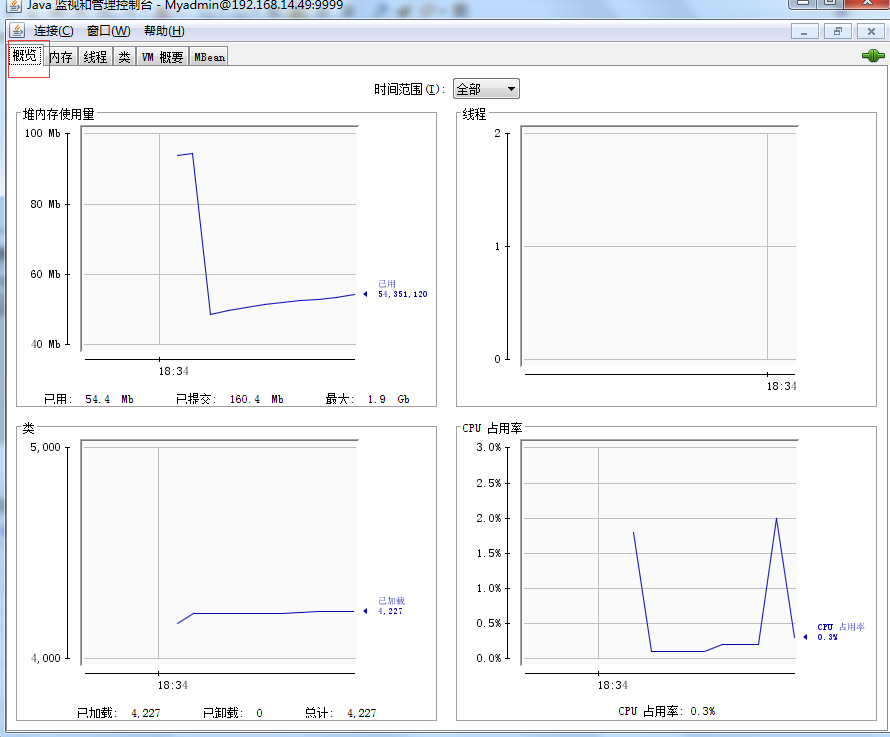Go to the 类 tab
Viewport: 890px width, 737px height.
pos(124,57)
